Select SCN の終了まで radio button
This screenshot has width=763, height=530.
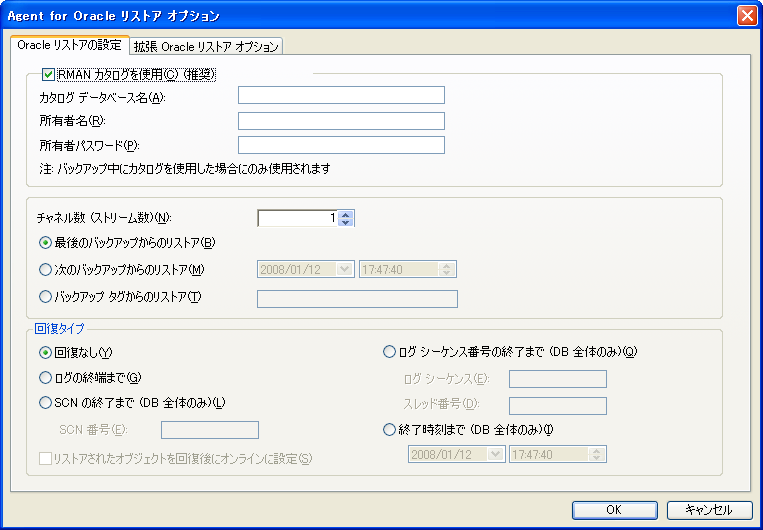pos(45,402)
